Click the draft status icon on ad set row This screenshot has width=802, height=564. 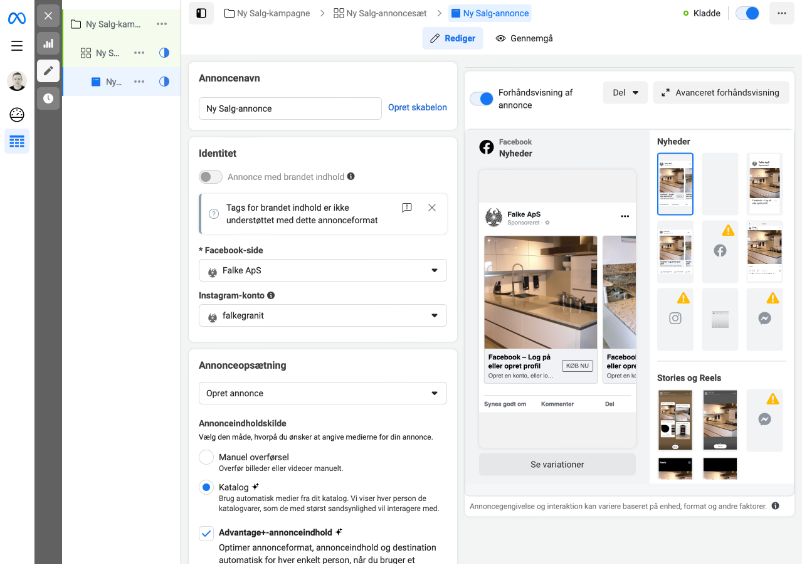point(164,53)
